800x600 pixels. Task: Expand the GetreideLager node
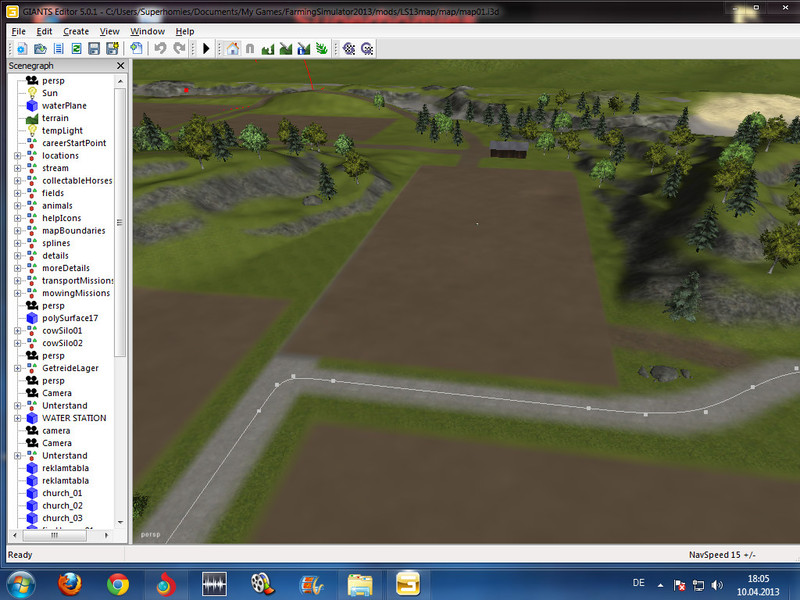pos(17,368)
